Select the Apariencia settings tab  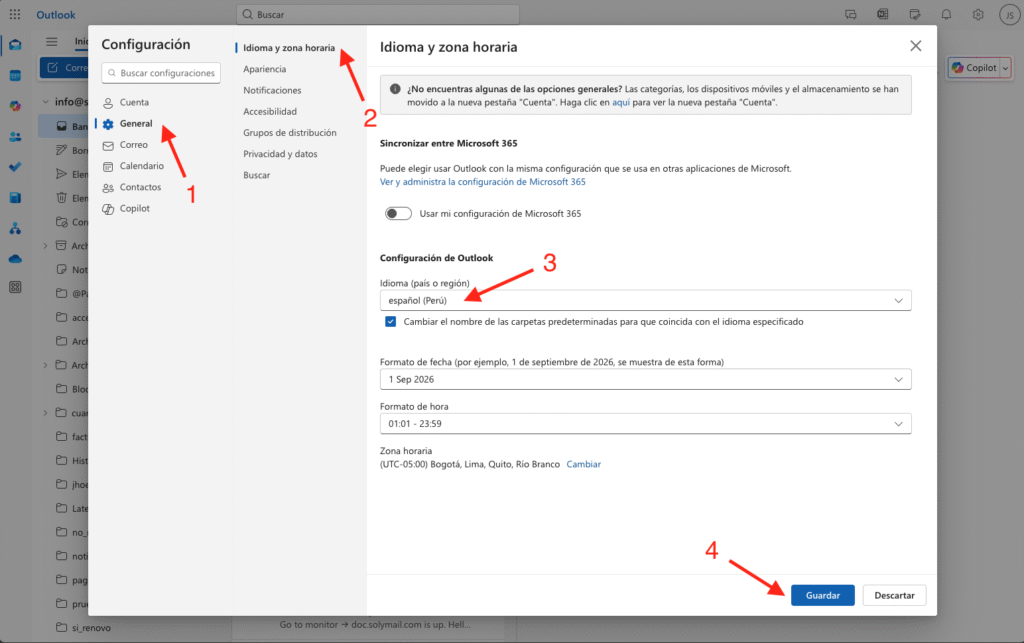click(264, 69)
